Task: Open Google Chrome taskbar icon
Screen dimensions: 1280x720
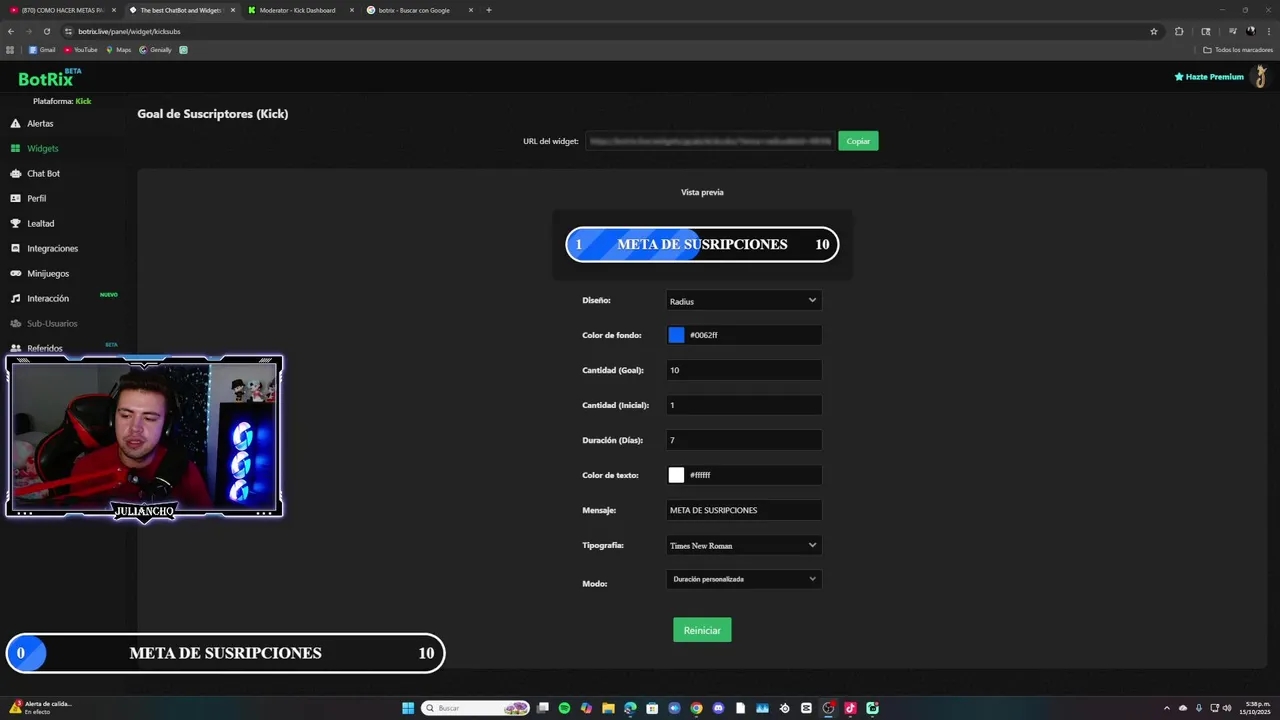Action: (696, 708)
